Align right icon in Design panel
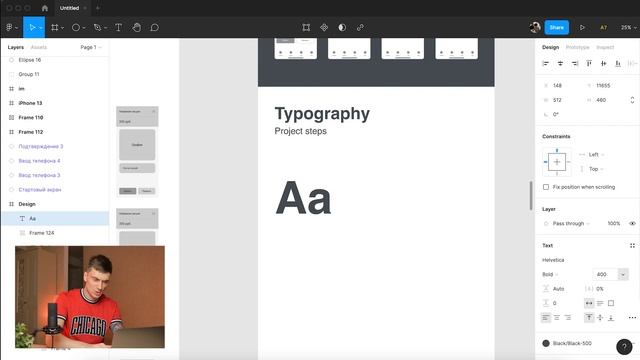 (x=575, y=63)
